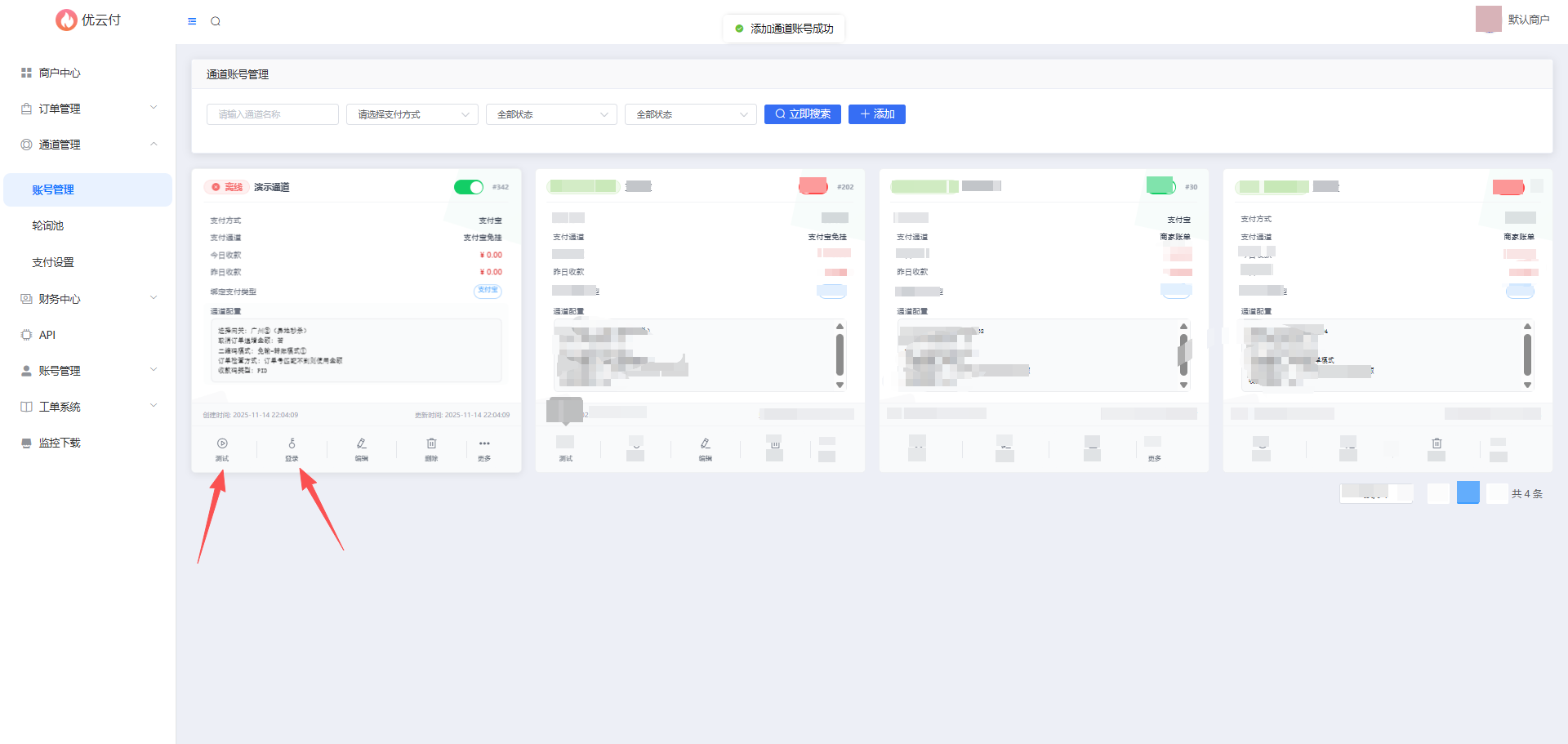This screenshot has height=744, width=1568.
Task: Expand the 订单管理 sidebar menu
Action: coord(88,109)
